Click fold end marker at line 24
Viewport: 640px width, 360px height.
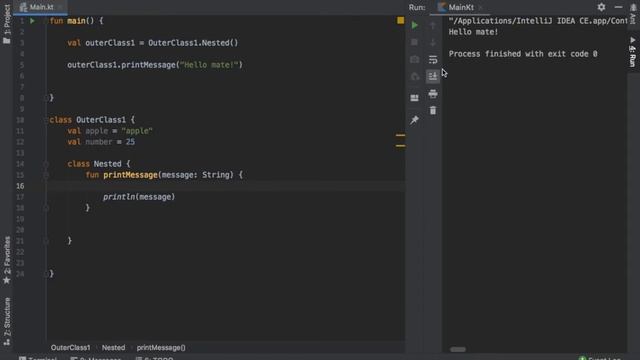pyautogui.click(x=45, y=273)
